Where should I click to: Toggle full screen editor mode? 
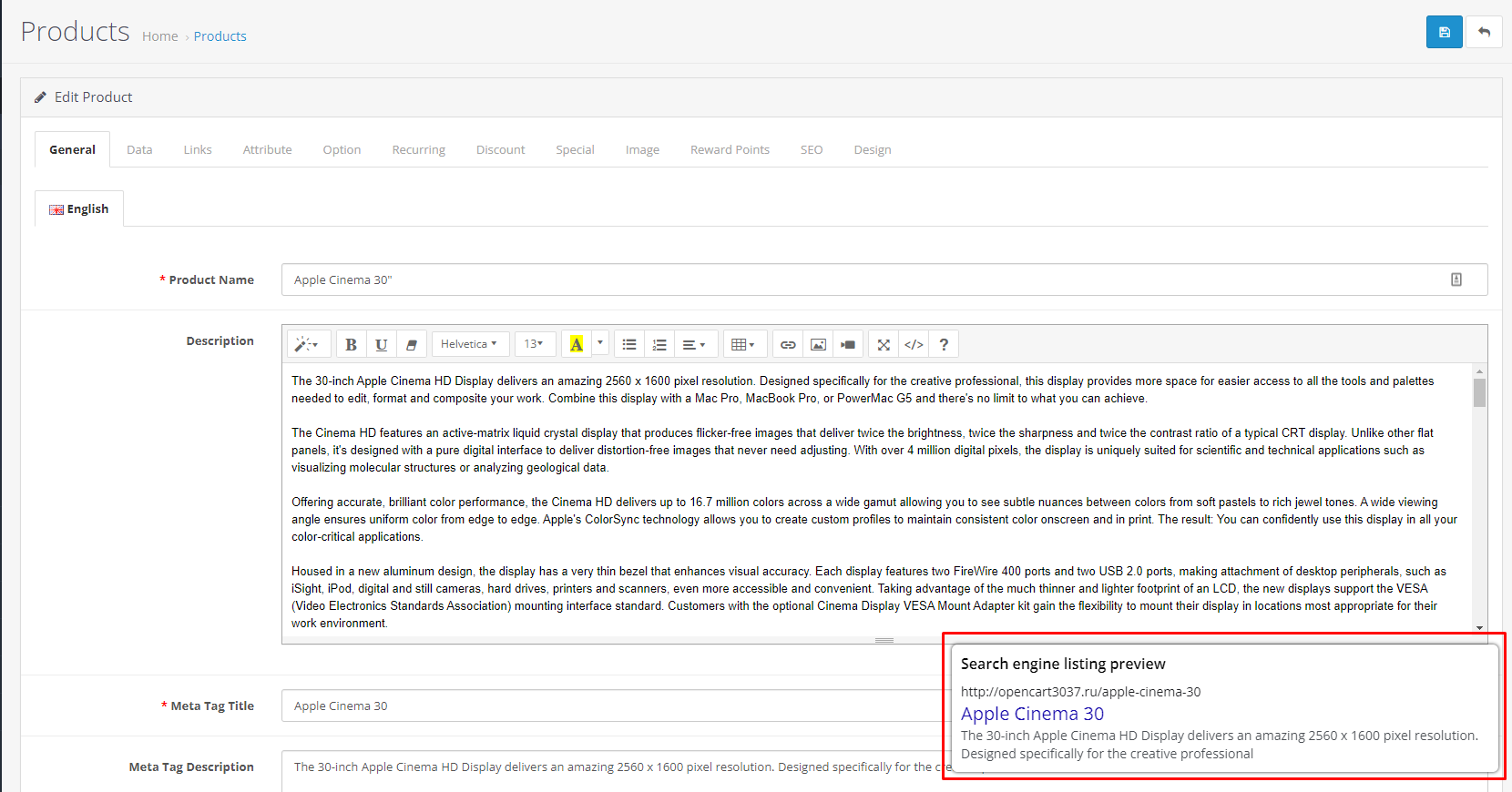[x=884, y=344]
